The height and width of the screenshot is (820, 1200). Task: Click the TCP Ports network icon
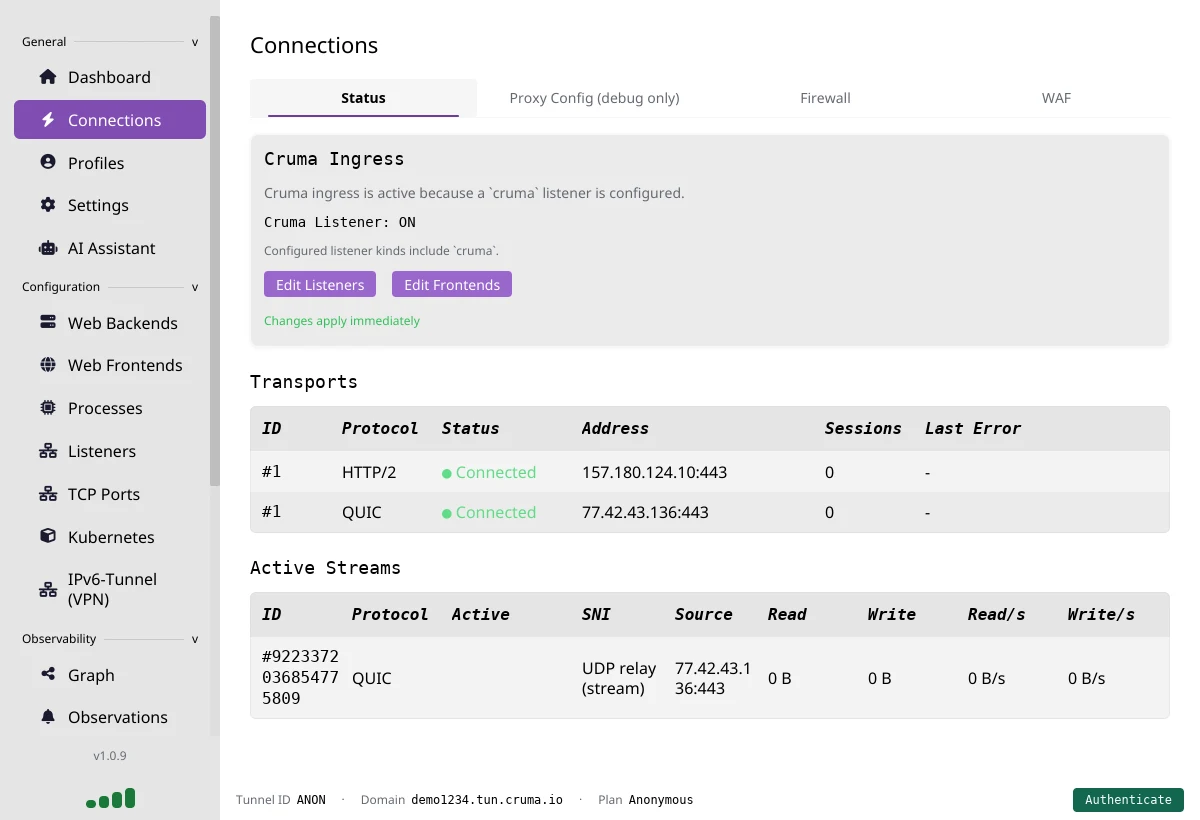click(47, 494)
